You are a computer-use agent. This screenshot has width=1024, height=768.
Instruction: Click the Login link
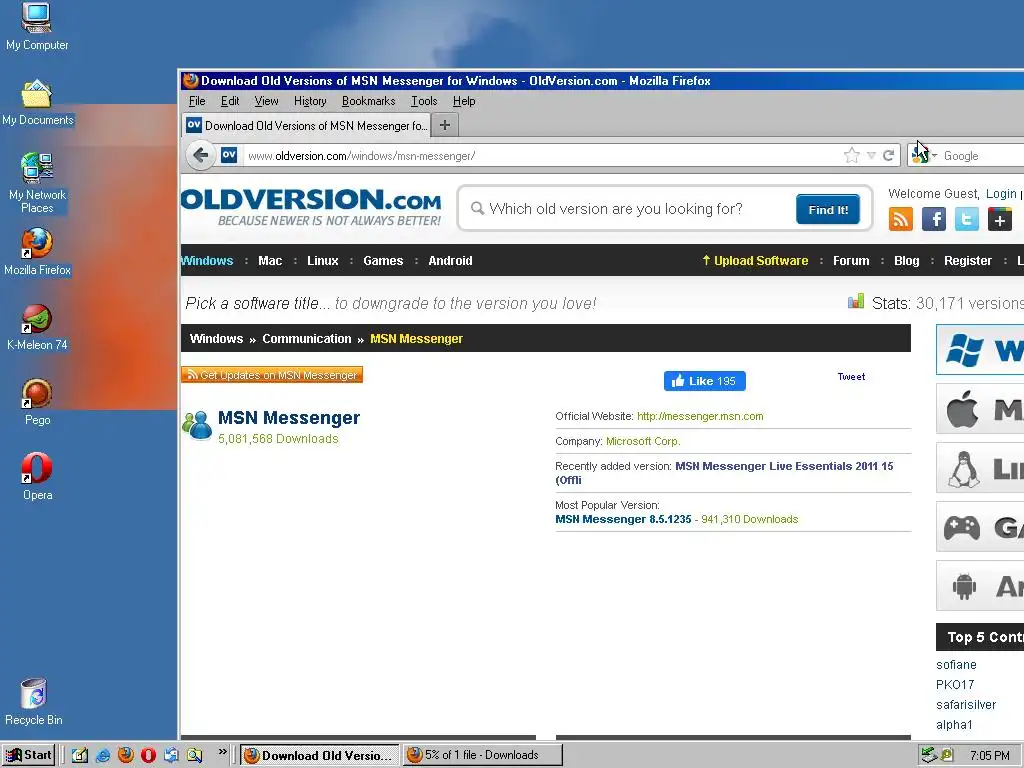pyautogui.click(x=1001, y=193)
